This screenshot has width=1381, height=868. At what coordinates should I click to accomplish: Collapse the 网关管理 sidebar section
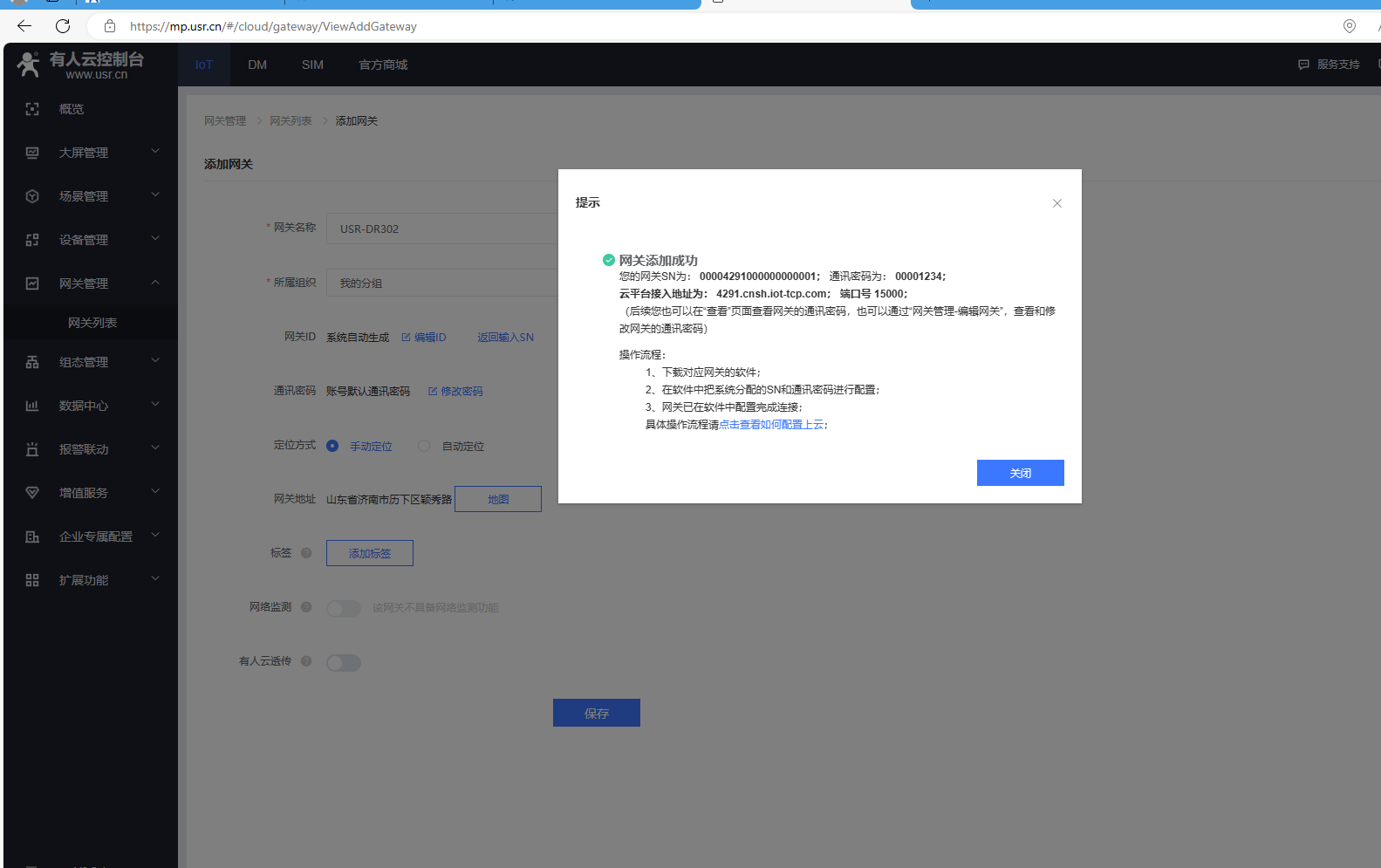pos(155,283)
